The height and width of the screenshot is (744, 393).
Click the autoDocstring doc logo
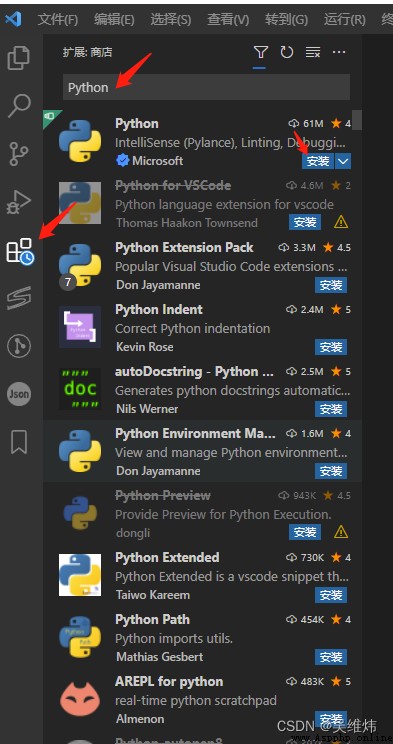(80, 389)
